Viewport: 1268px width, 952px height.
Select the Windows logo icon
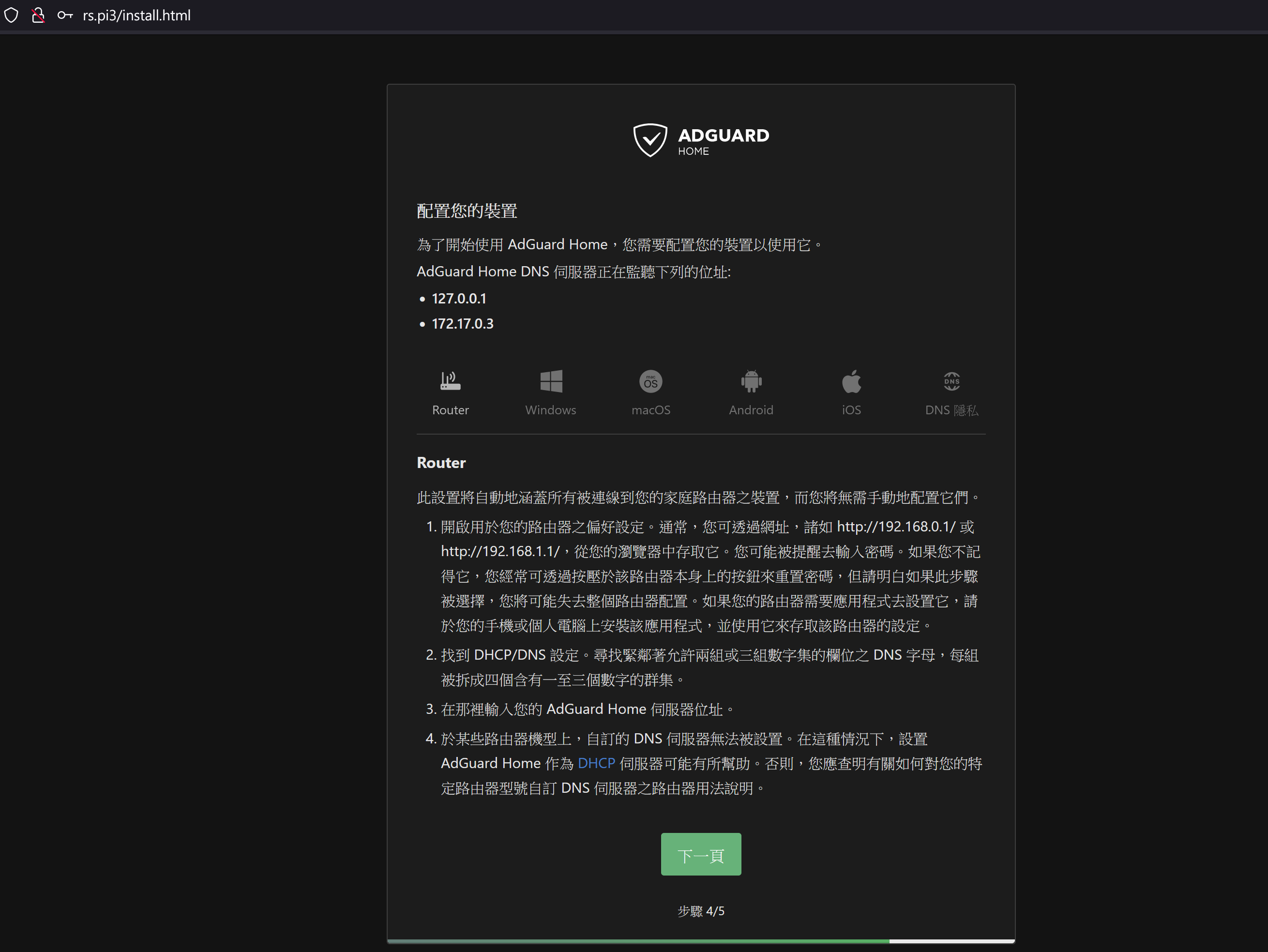pos(551,381)
